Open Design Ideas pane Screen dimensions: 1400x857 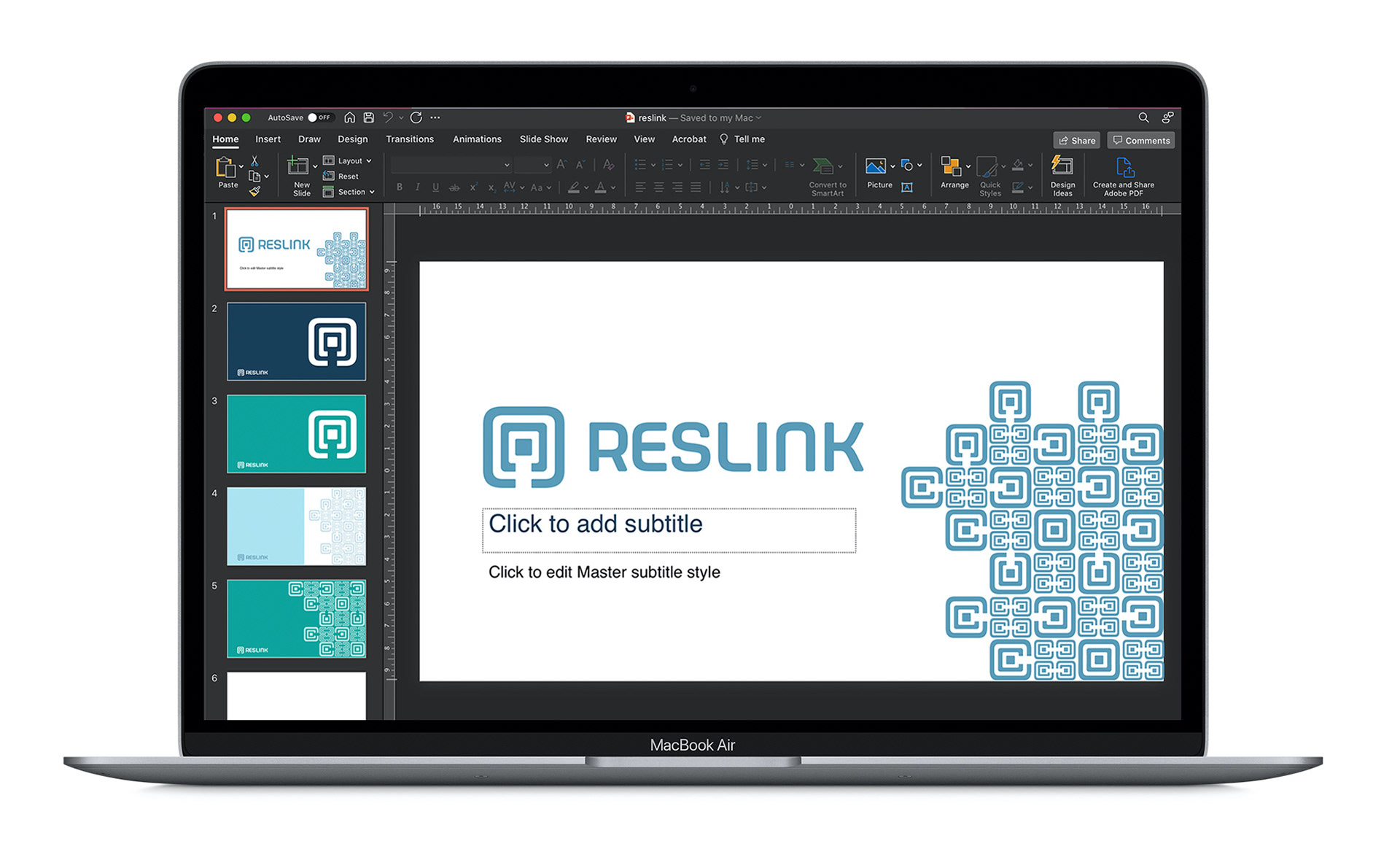coord(1062,177)
